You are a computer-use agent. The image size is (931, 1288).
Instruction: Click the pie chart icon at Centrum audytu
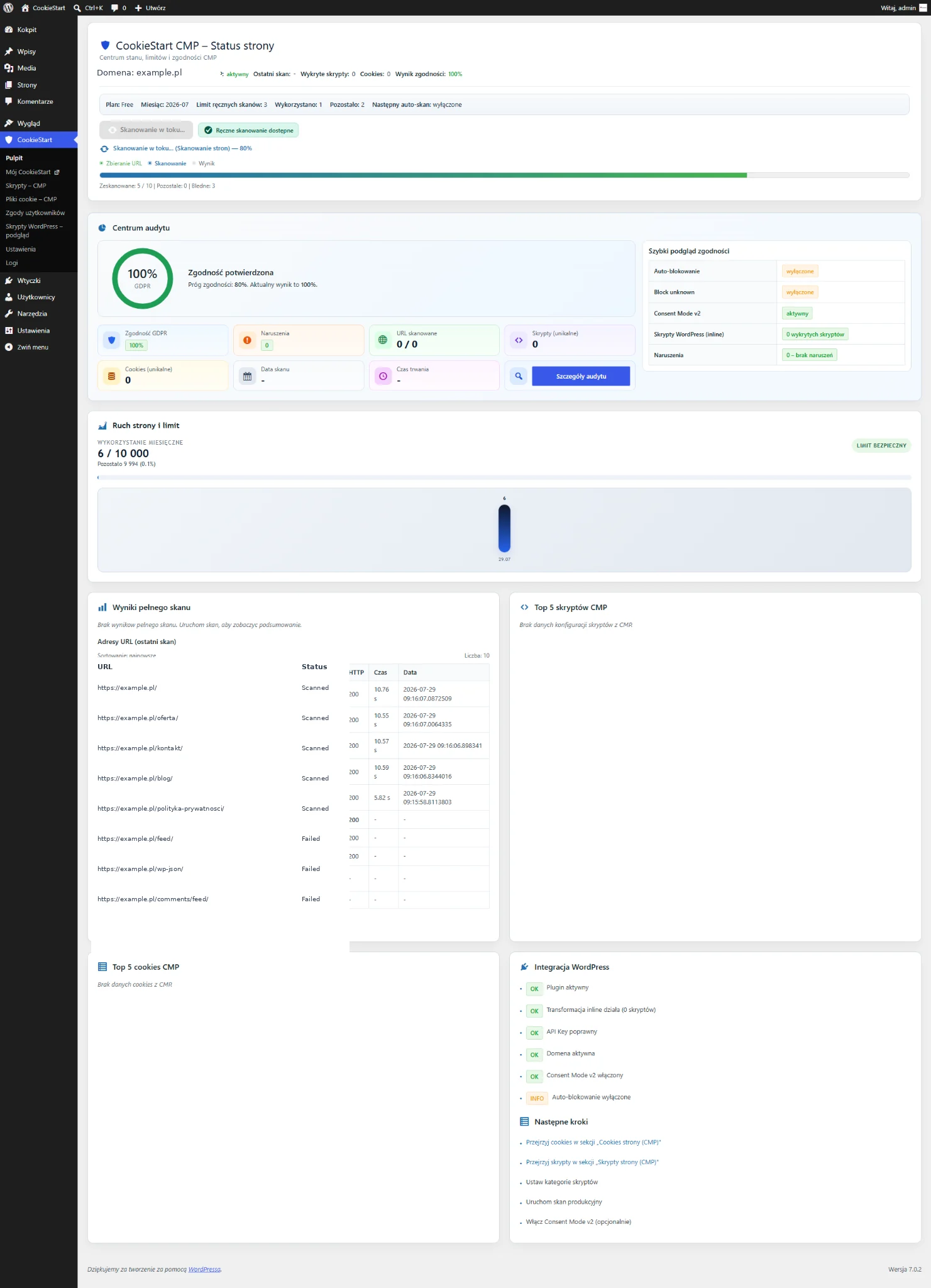102,228
